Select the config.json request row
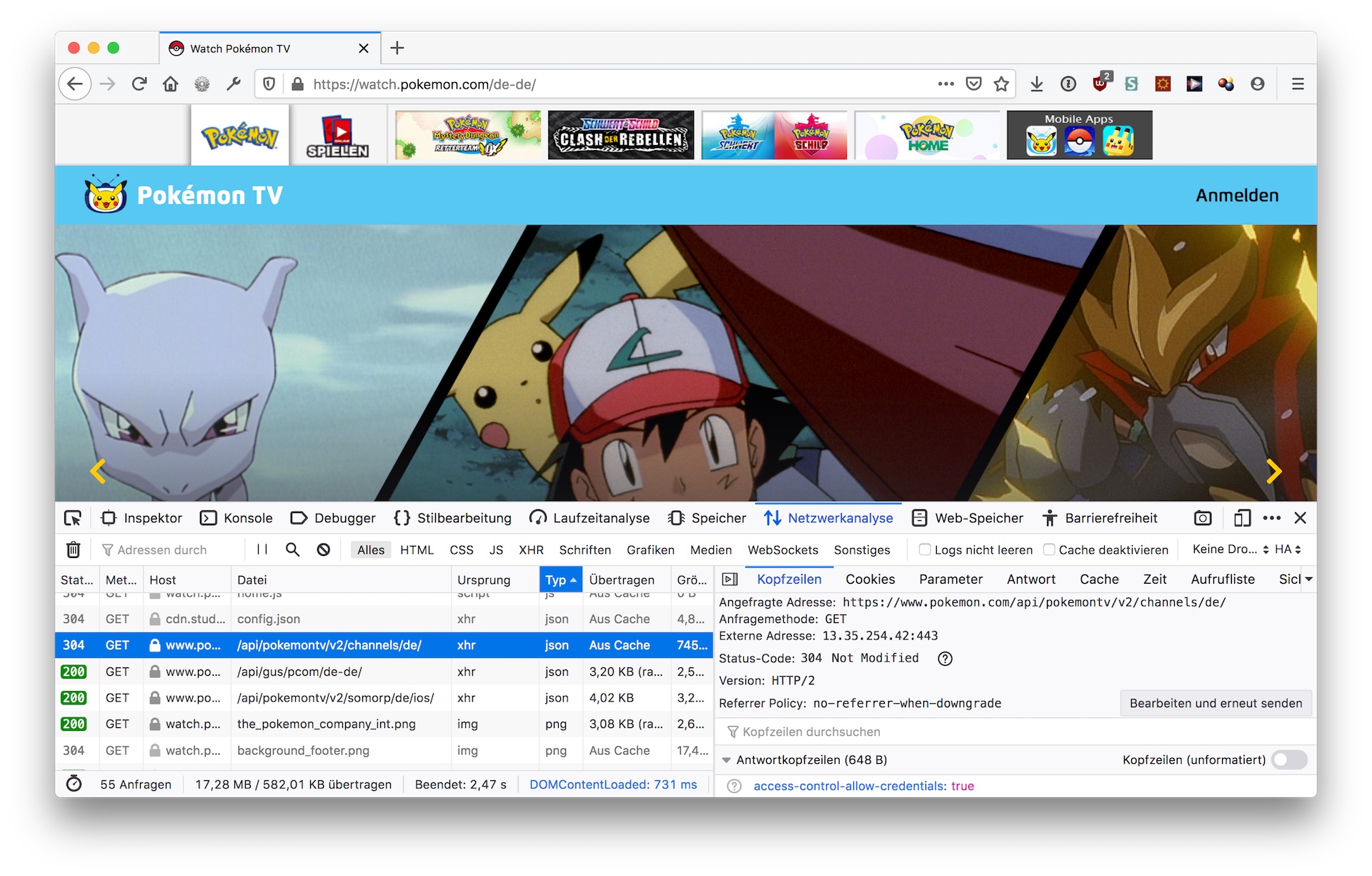Viewport: 1372px width, 876px height. [x=384, y=619]
